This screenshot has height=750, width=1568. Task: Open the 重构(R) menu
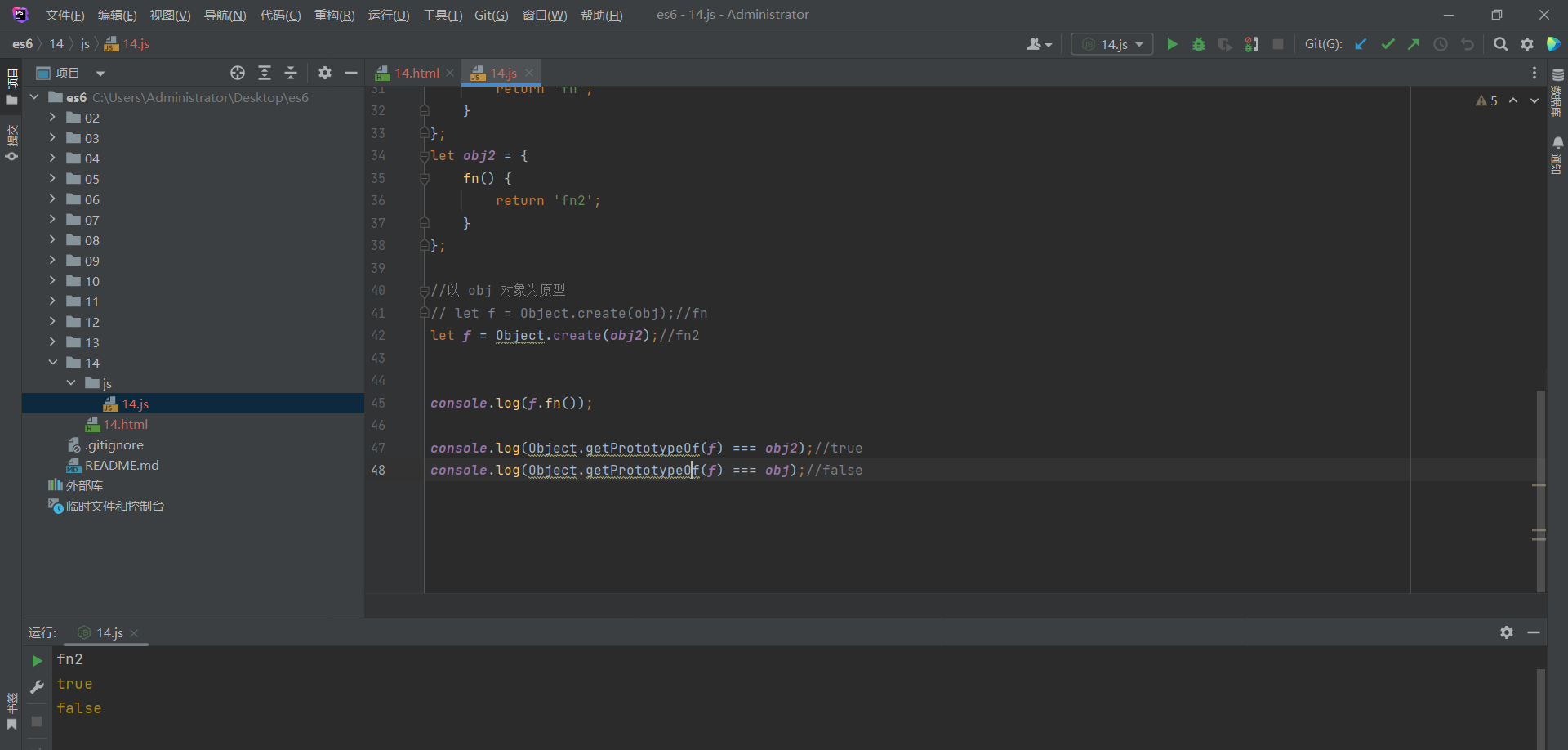[x=334, y=15]
